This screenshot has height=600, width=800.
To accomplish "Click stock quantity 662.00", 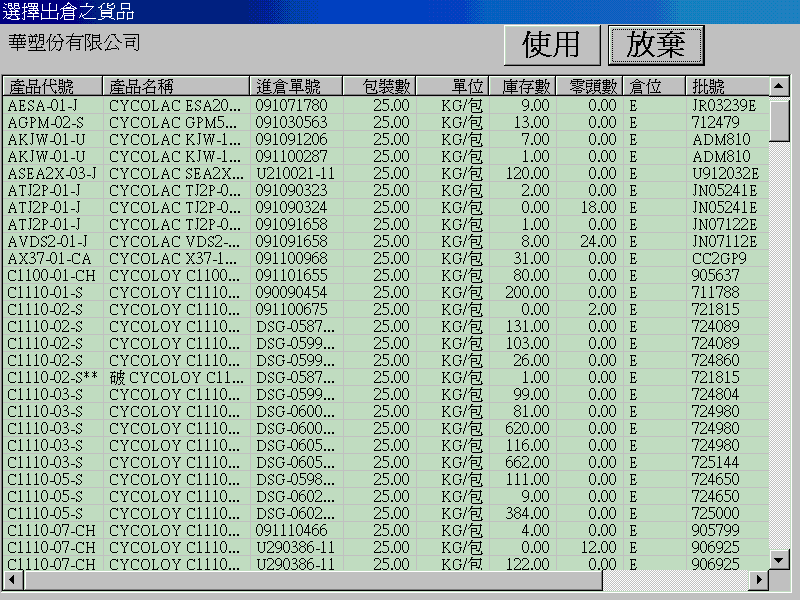I will pyautogui.click(x=528, y=462).
